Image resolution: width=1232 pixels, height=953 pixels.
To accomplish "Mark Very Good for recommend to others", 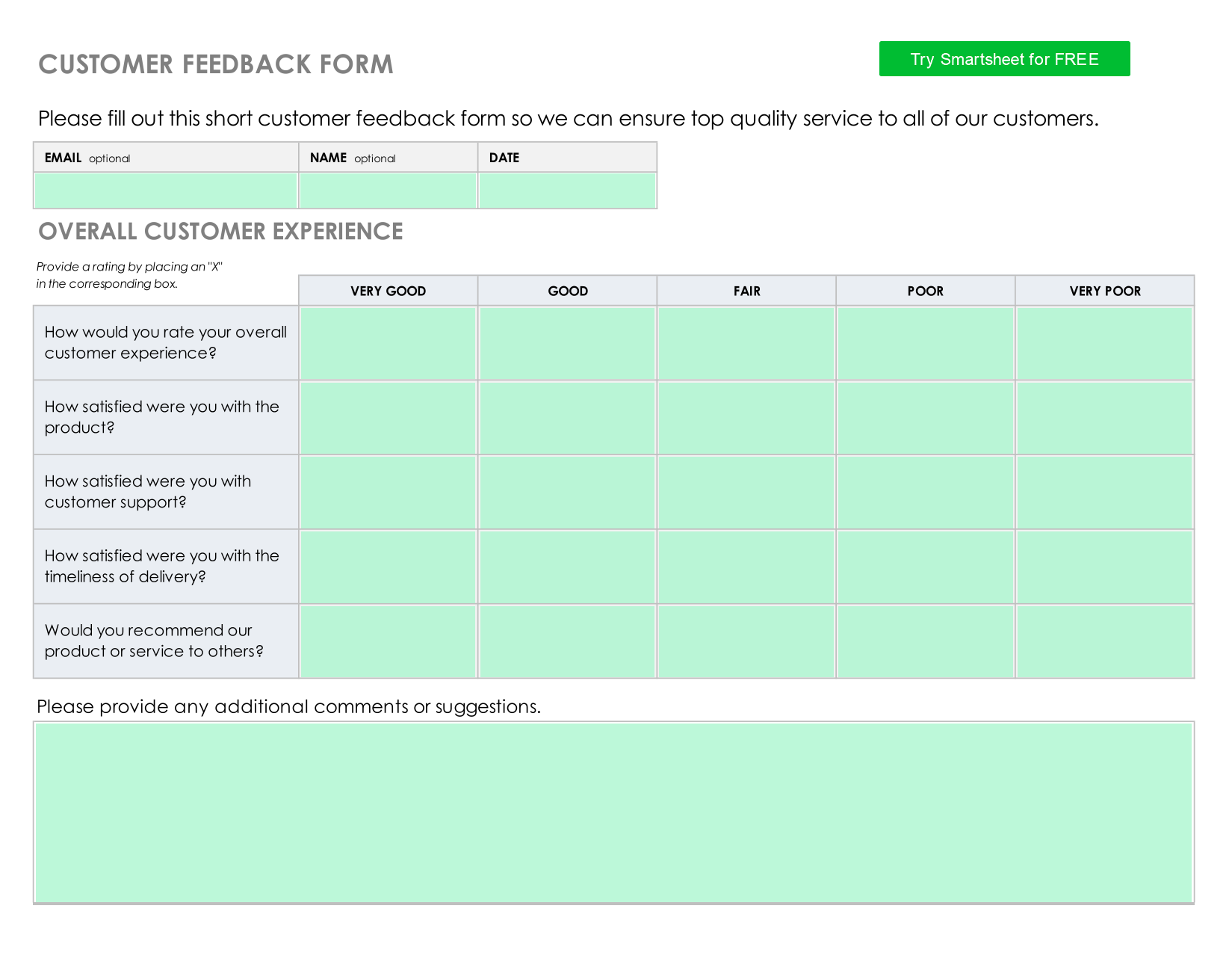I will (388, 642).
